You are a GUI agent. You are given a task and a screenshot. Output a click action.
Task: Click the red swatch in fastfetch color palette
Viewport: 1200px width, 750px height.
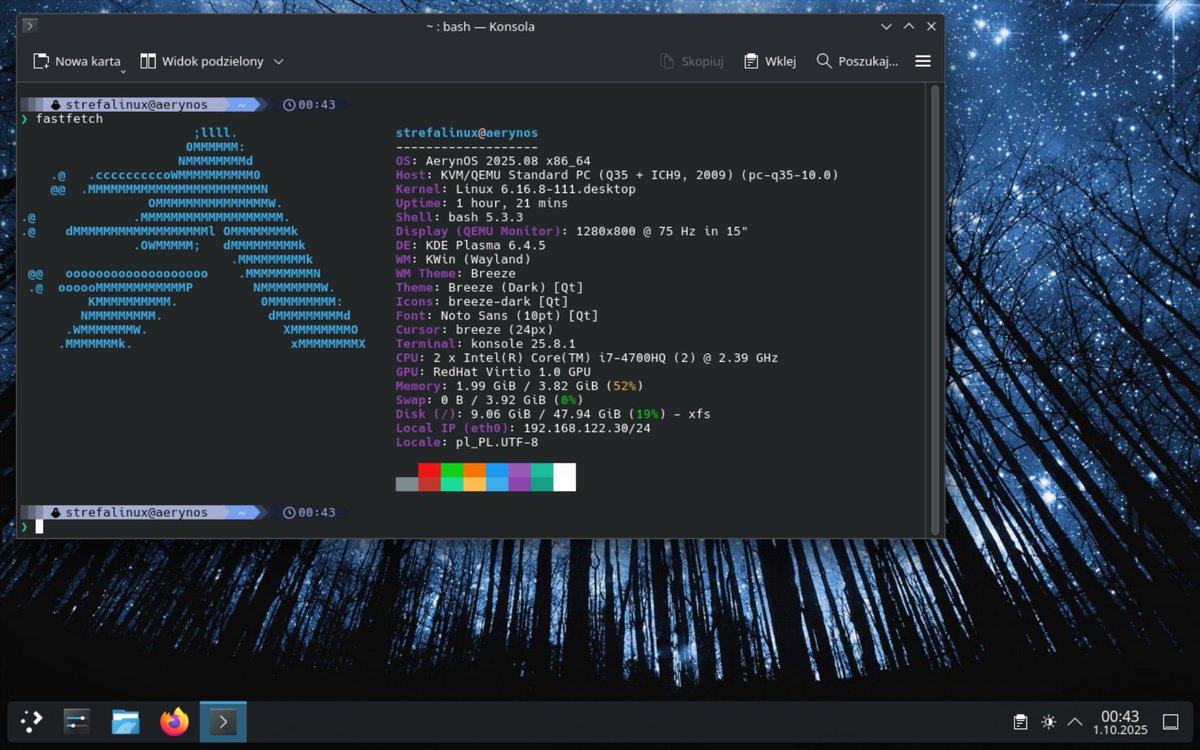[428, 477]
